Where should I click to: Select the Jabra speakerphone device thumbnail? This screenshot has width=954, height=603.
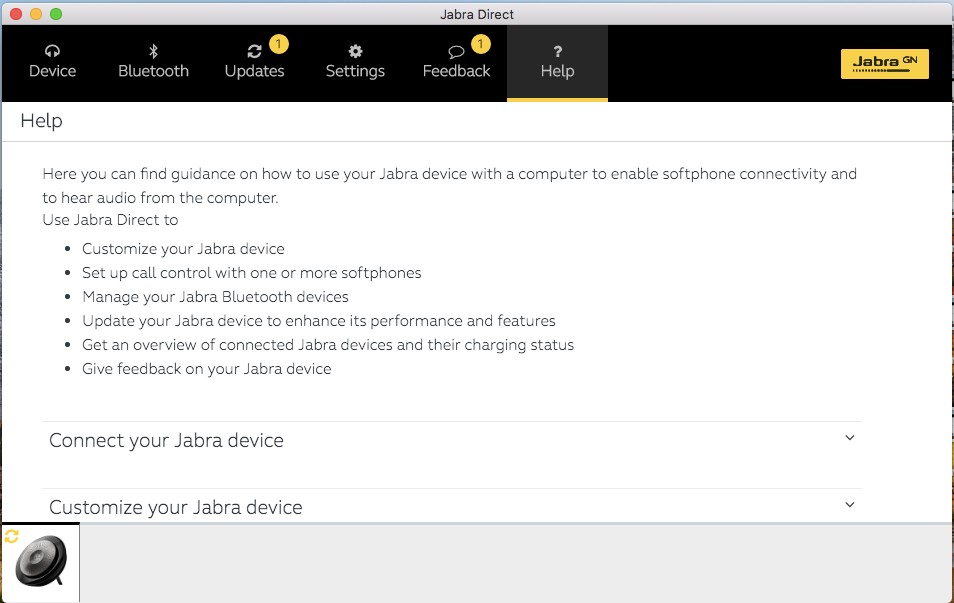pyautogui.click(x=41, y=563)
